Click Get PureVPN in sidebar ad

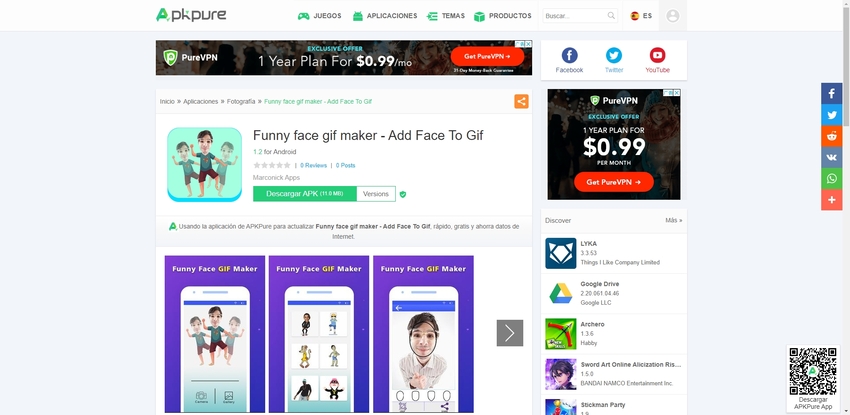coord(614,182)
